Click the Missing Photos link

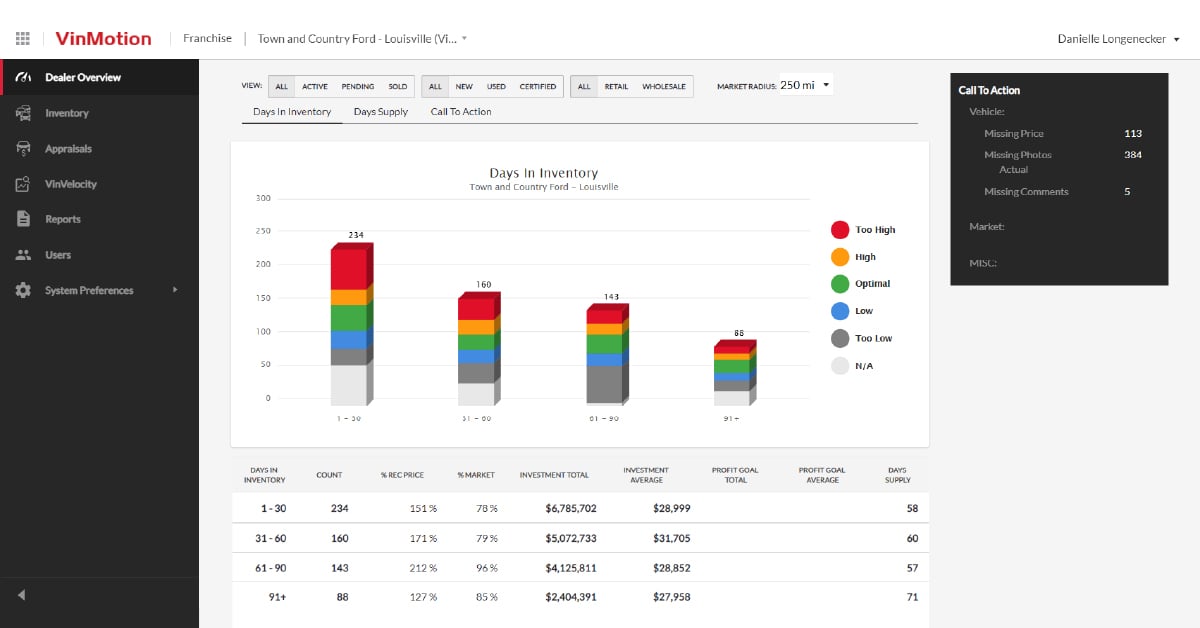pos(1017,155)
